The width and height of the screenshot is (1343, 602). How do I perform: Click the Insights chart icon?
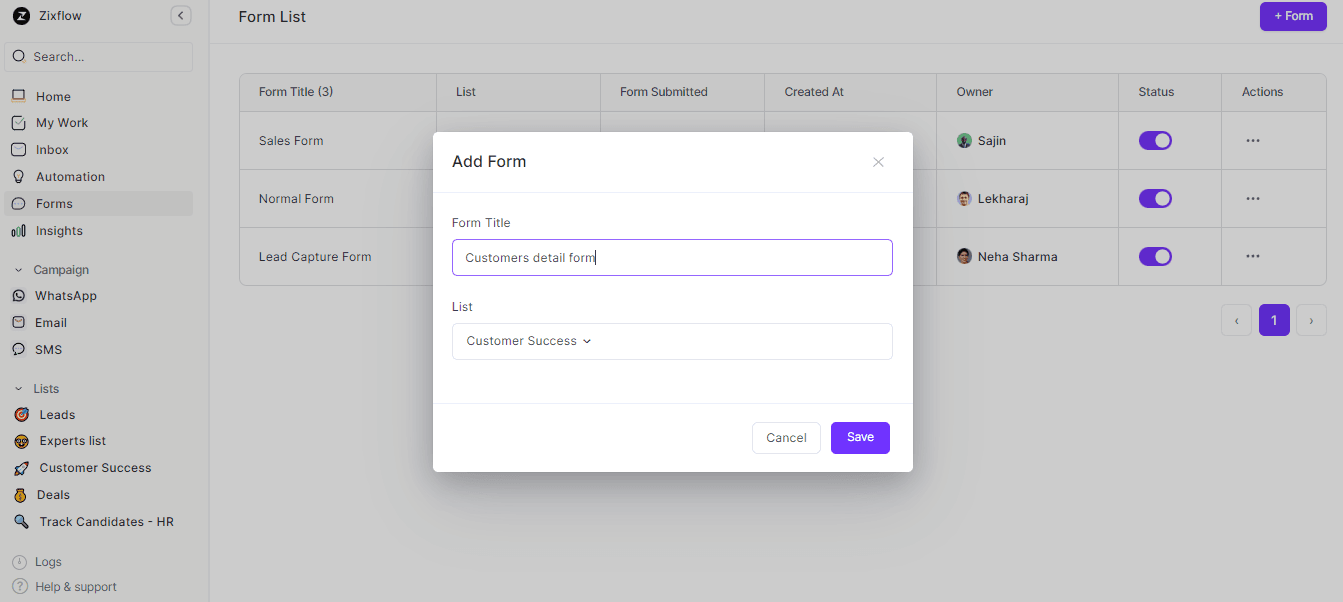18,231
